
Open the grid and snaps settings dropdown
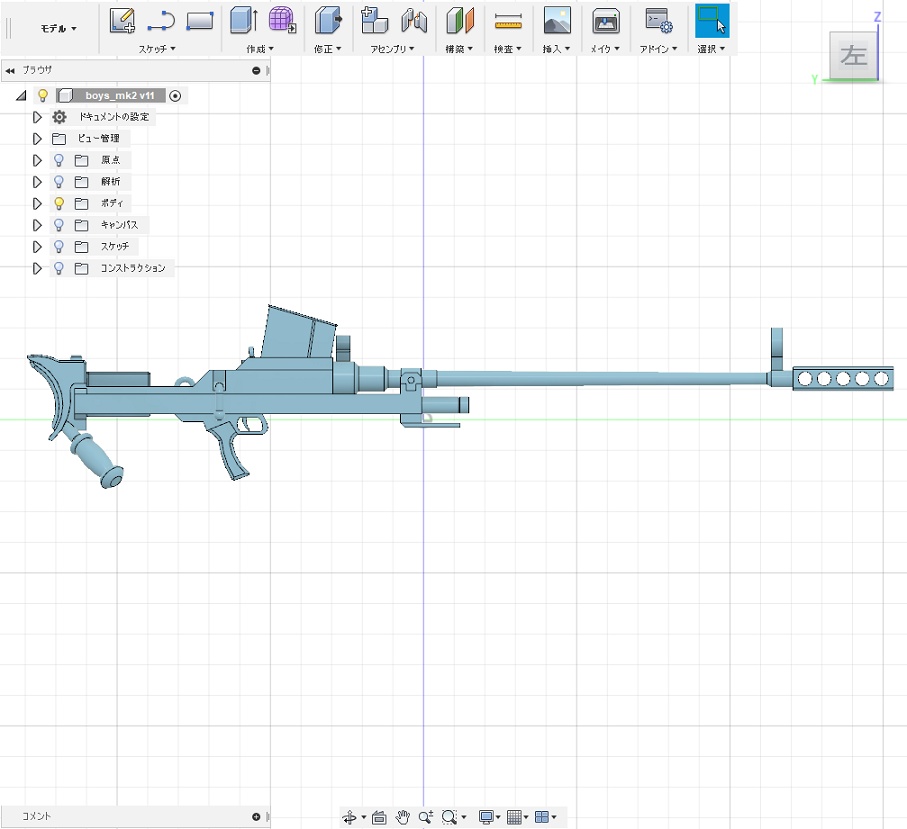click(518, 817)
